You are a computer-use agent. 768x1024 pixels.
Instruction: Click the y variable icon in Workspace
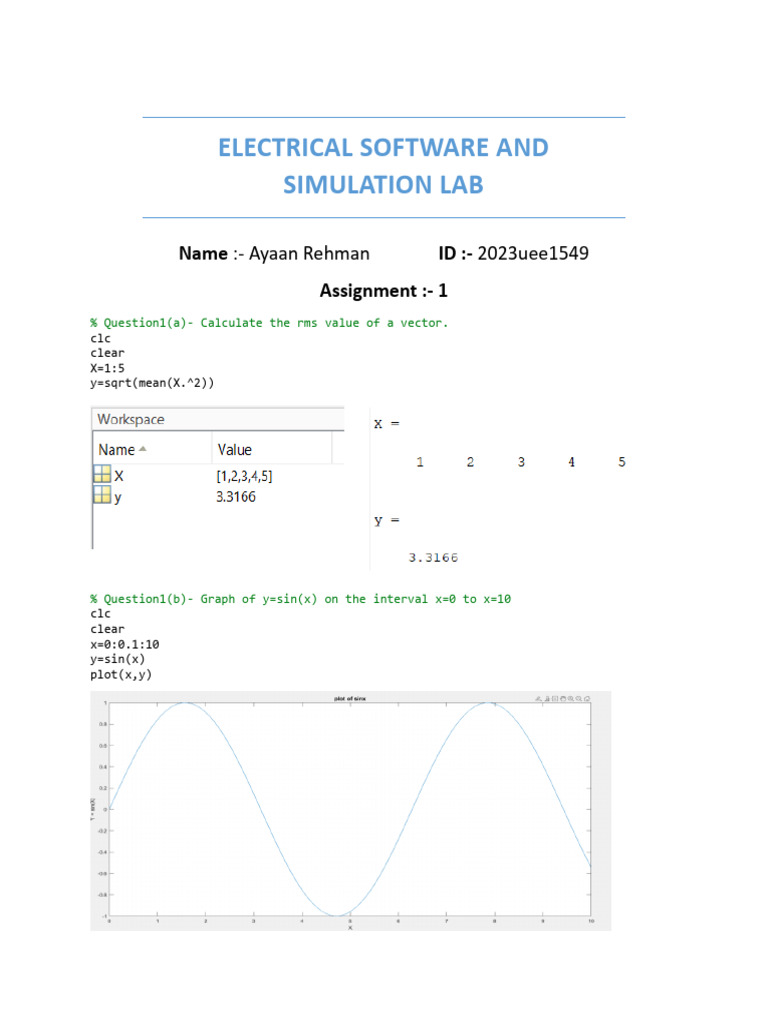[102, 495]
